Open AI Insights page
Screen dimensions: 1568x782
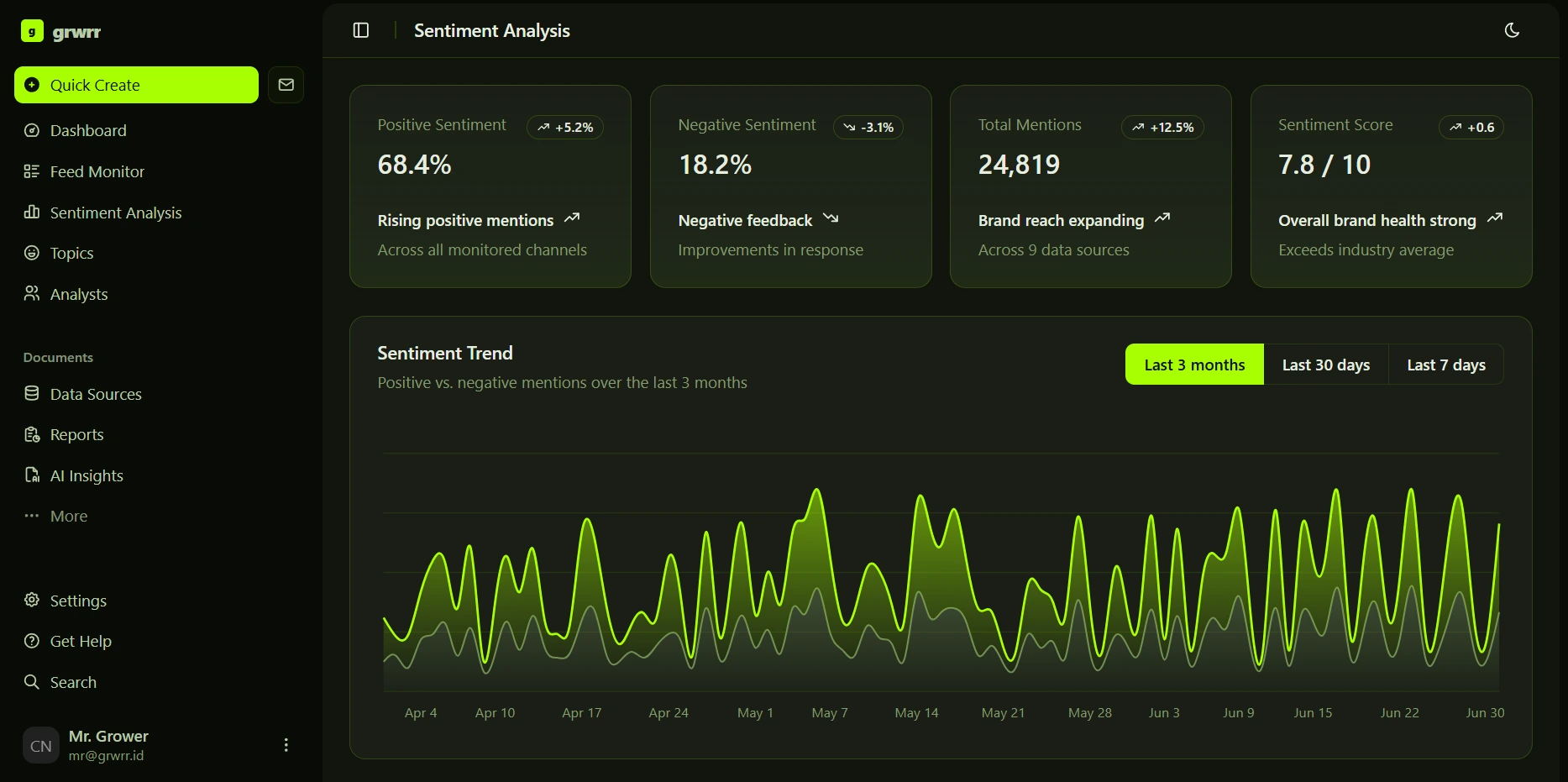point(86,475)
